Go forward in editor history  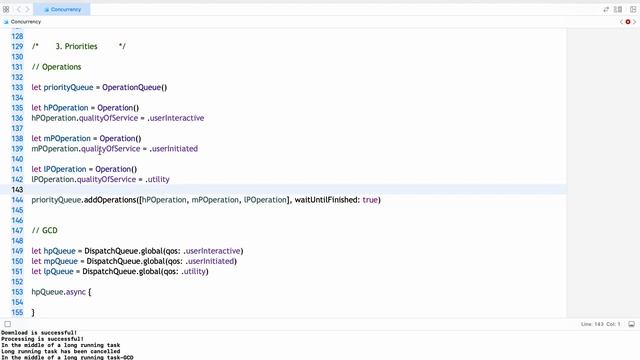(28, 9)
